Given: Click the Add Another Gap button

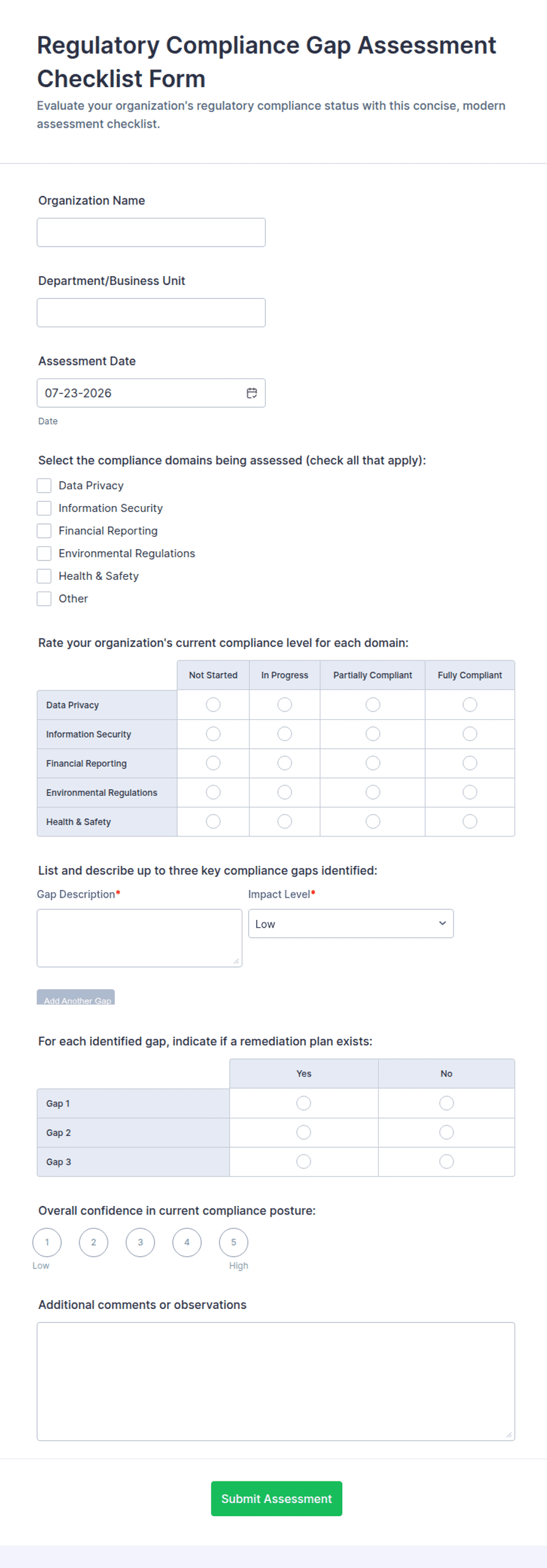Looking at the screenshot, I should 75,997.
